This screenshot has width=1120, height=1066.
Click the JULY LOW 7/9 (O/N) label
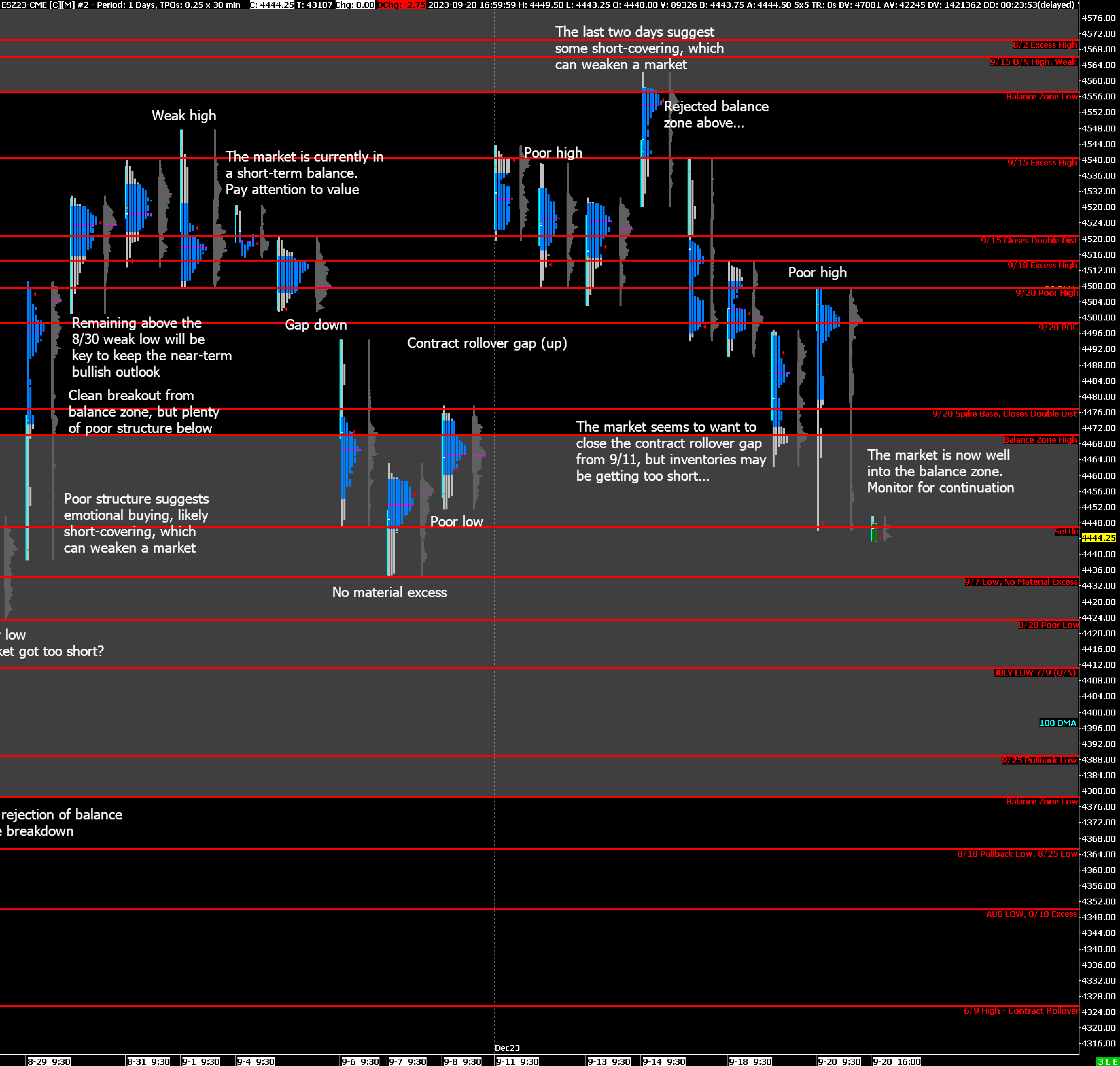(1035, 673)
